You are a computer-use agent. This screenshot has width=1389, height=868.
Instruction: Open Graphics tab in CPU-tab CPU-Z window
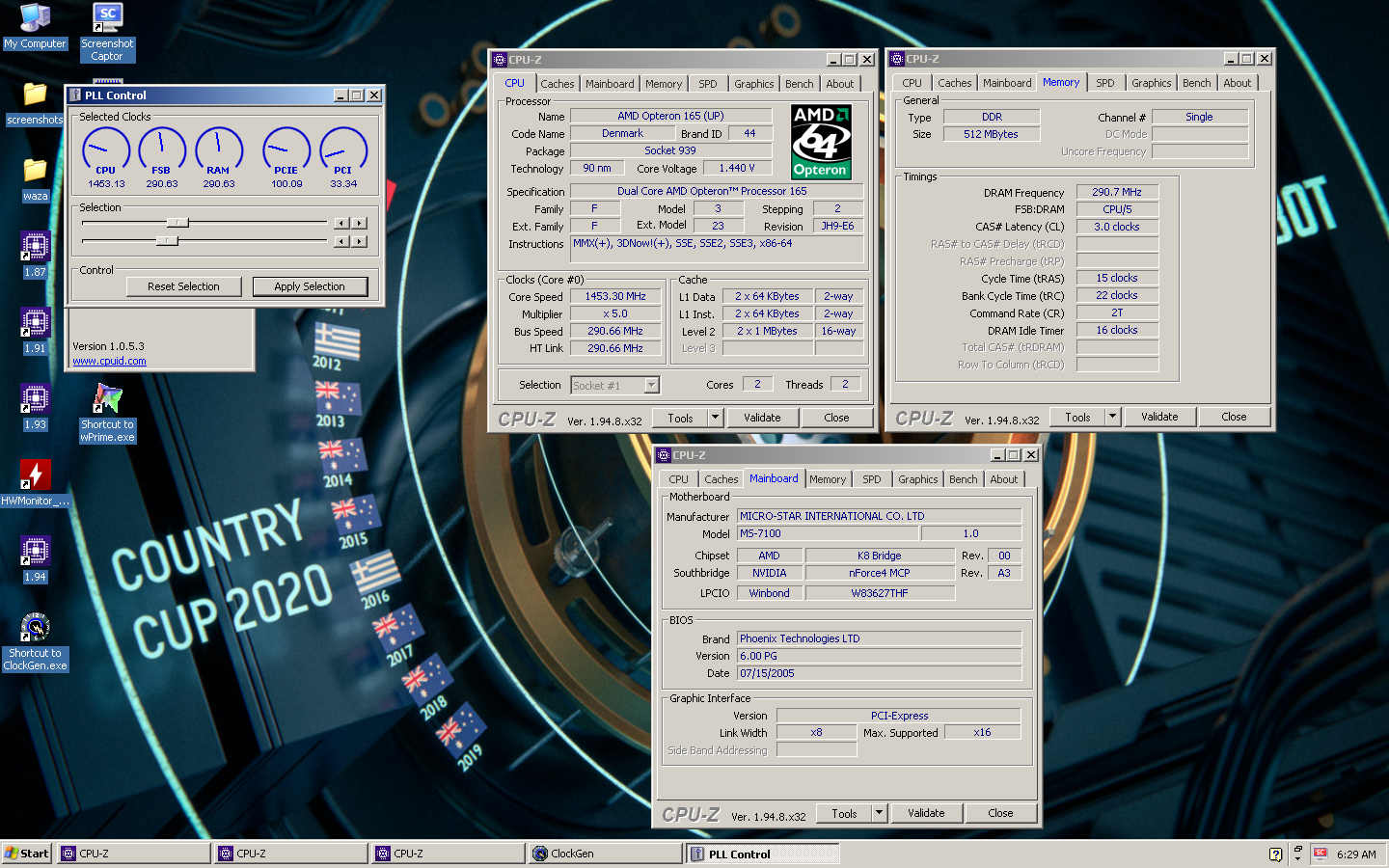click(x=753, y=84)
